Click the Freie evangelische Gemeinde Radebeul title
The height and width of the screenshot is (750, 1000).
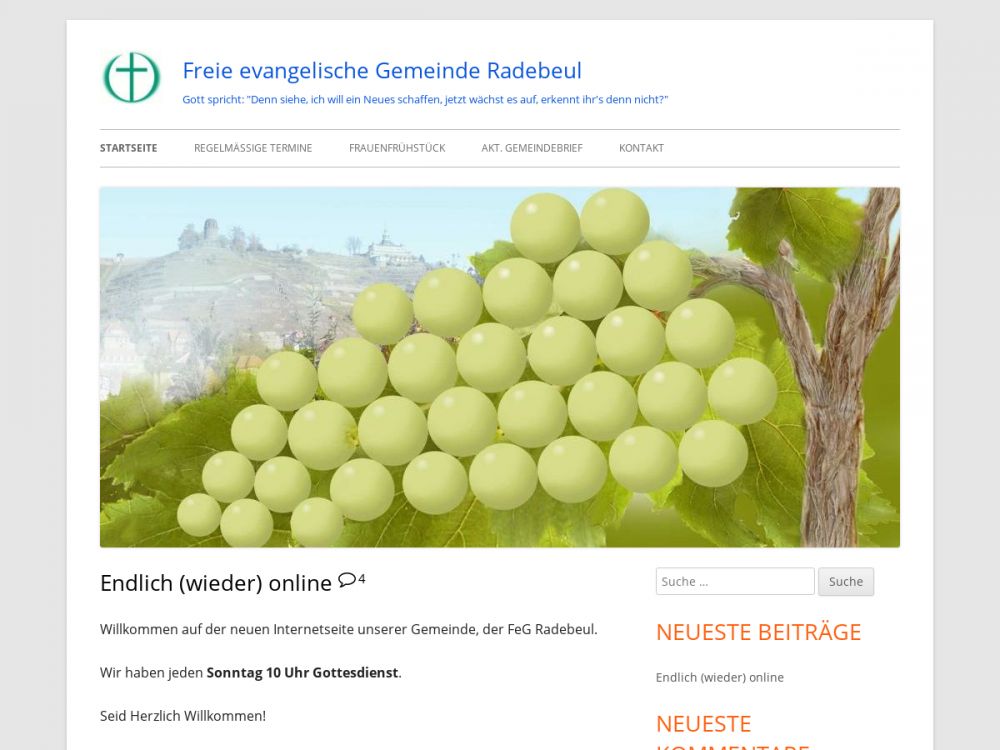(382, 70)
